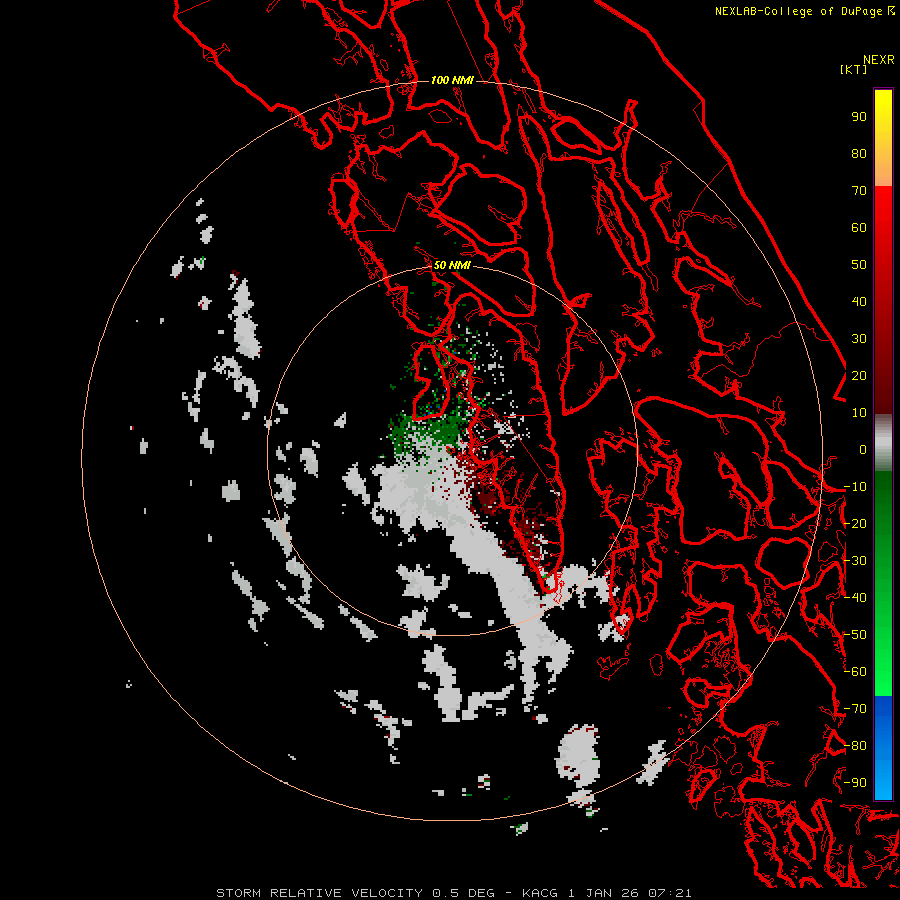Click the STORM RELATIVE VELOCITY caption text

click(320, 893)
